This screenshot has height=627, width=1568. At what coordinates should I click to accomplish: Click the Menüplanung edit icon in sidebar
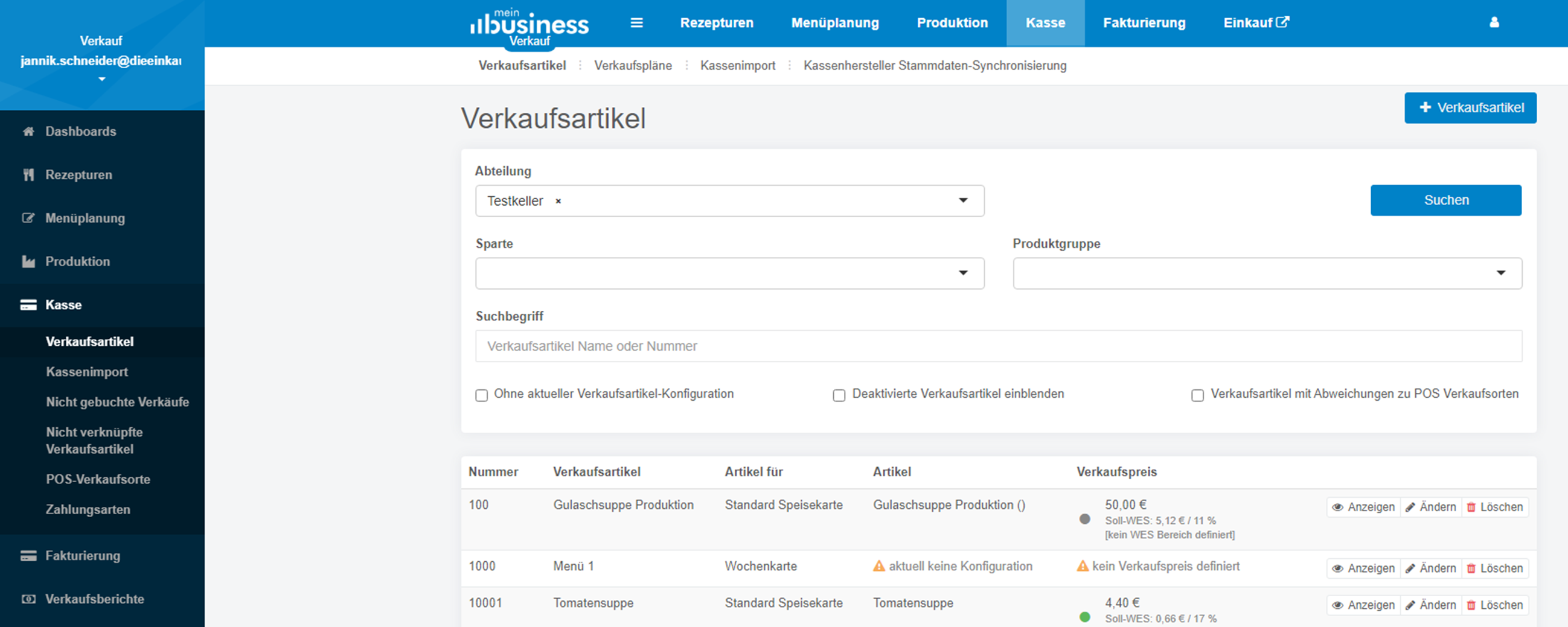(28, 218)
